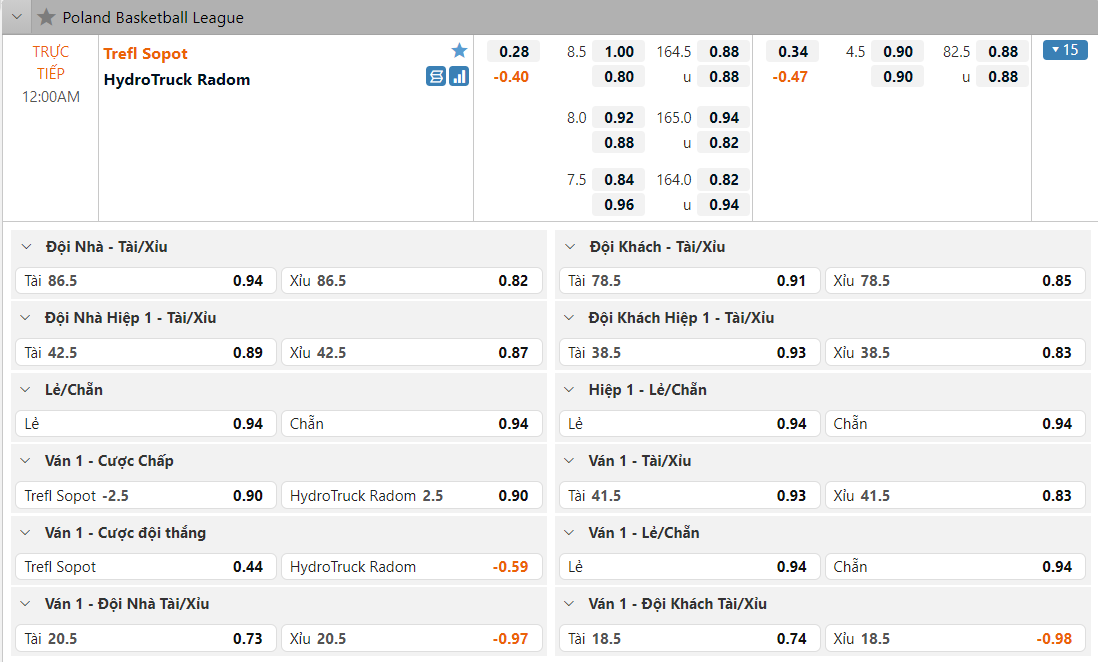
Task: Open the live scoreboard icon for the match
Action: click(x=436, y=76)
